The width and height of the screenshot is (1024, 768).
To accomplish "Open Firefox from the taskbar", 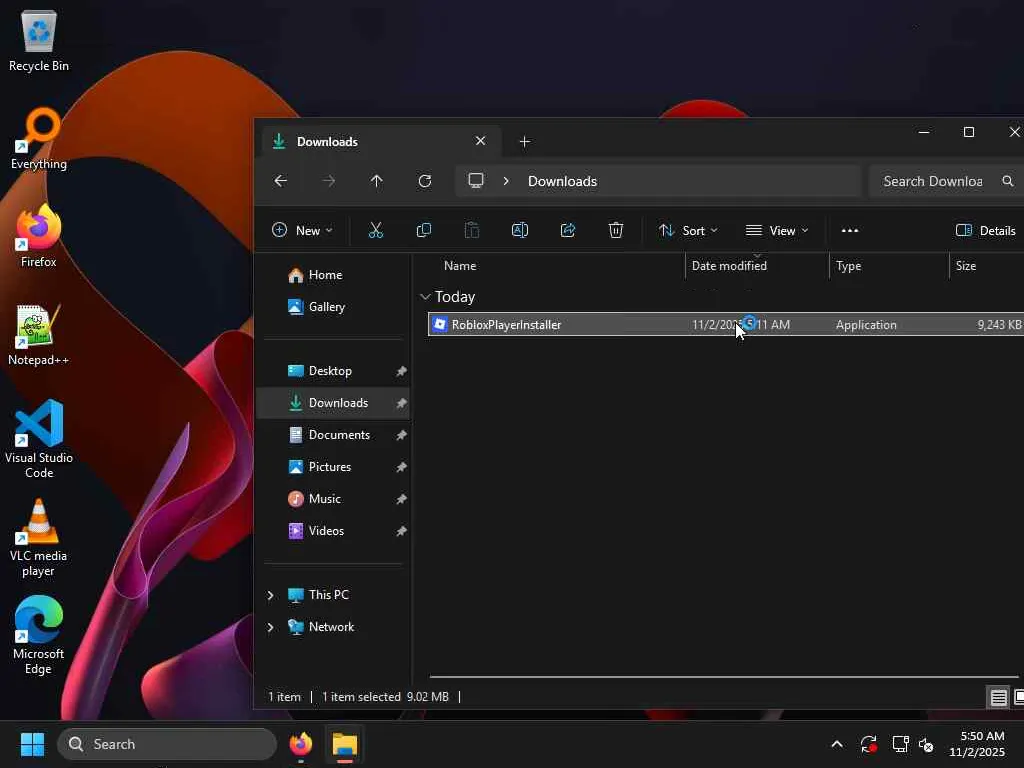I will pos(301,744).
